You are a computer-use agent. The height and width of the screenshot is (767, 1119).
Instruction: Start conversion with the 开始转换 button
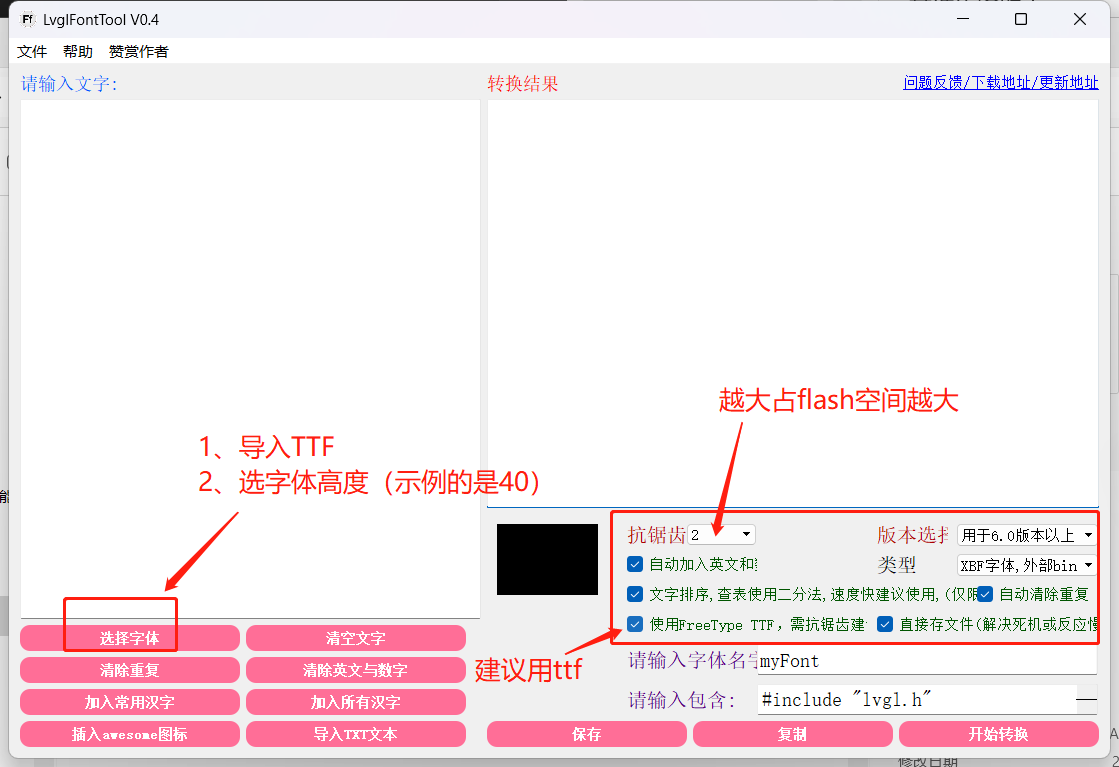pos(998,734)
